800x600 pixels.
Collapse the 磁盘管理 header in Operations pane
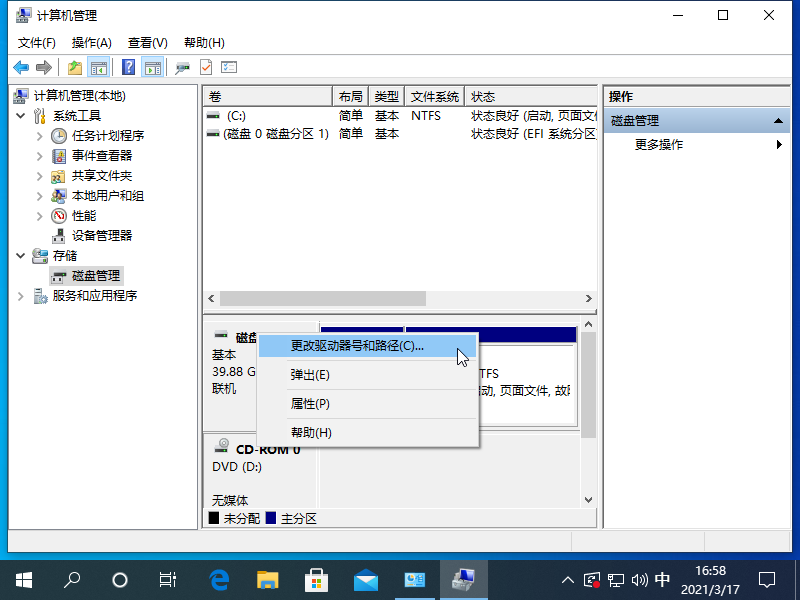click(777, 120)
